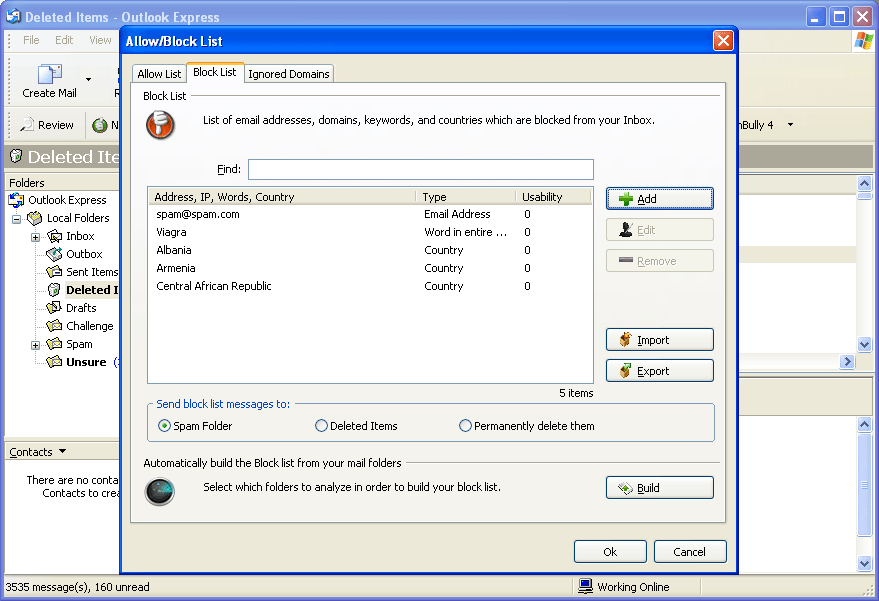The width and height of the screenshot is (879, 601).
Task: Click the Create Mail toolbar icon
Action: point(49,76)
